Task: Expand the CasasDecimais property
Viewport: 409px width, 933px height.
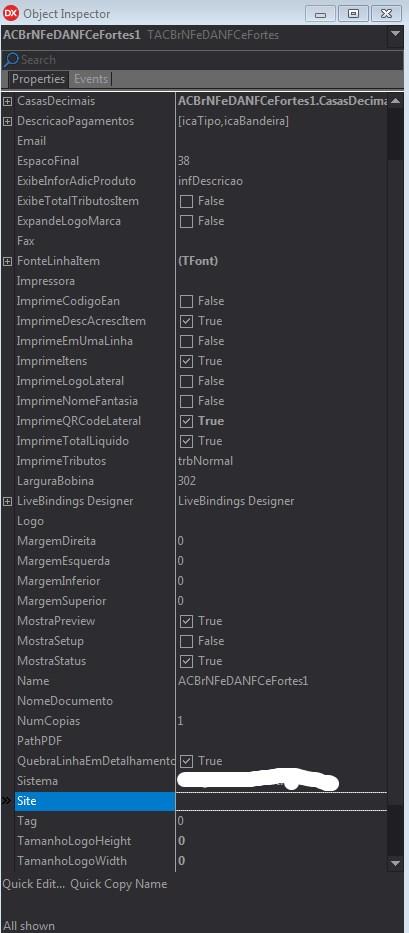Action: [x=8, y=101]
